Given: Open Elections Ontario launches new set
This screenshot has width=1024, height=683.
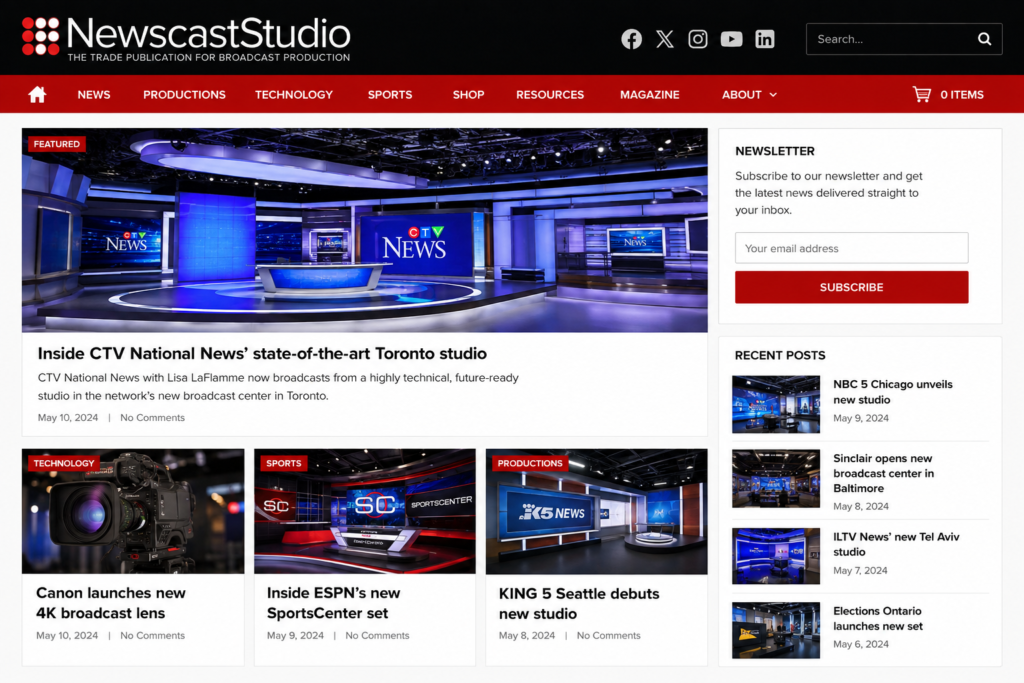Looking at the screenshot, I should tap(878, 618).
